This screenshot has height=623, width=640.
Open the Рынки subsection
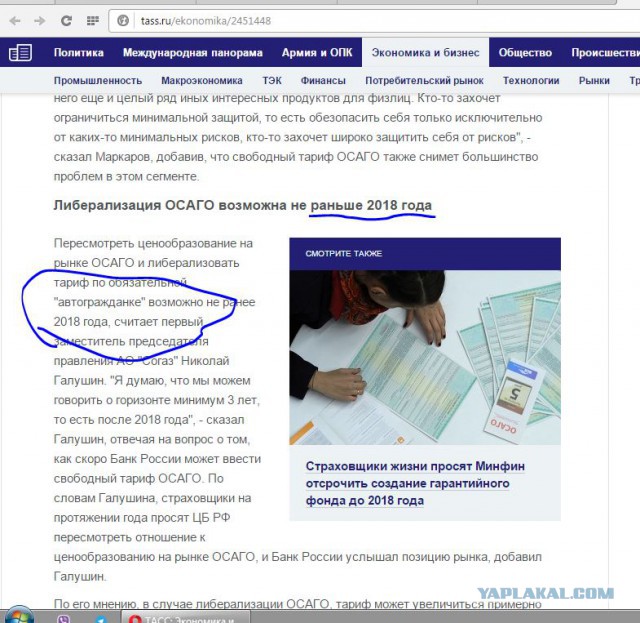pos(594,80)
